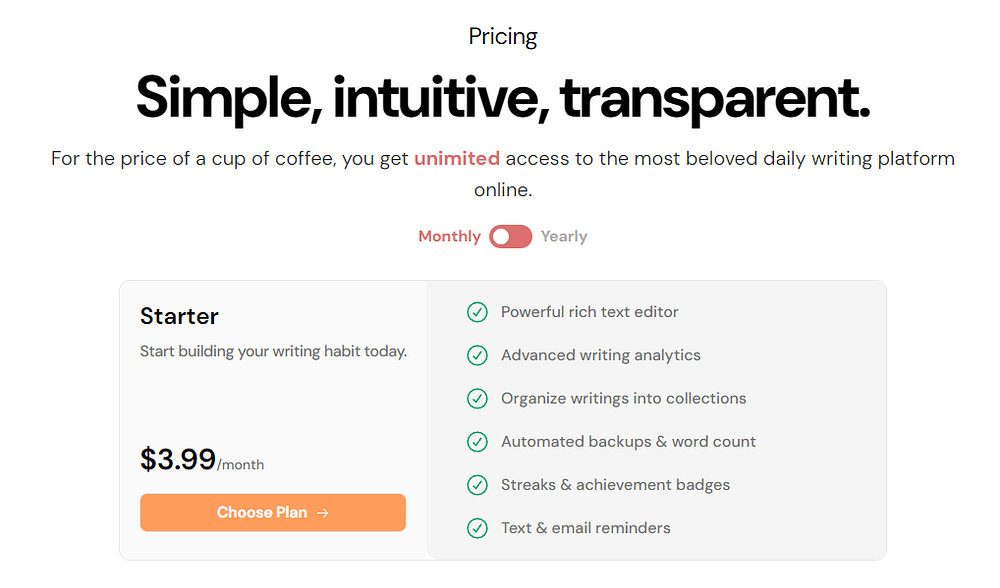Click checkmark beside Streaks & achievement badges
This screenshot has width=1000, height=588.
tap(477, 485)
